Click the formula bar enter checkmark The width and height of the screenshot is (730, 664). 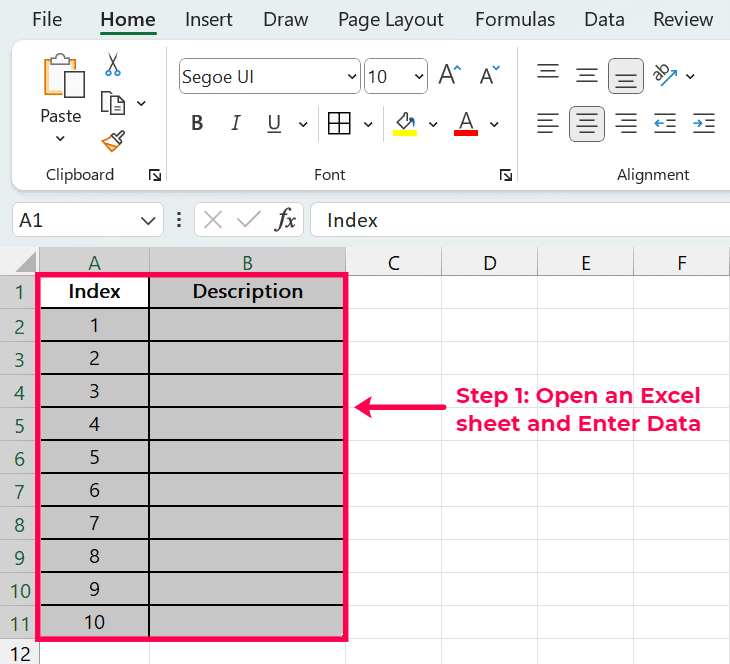point(249,219)
